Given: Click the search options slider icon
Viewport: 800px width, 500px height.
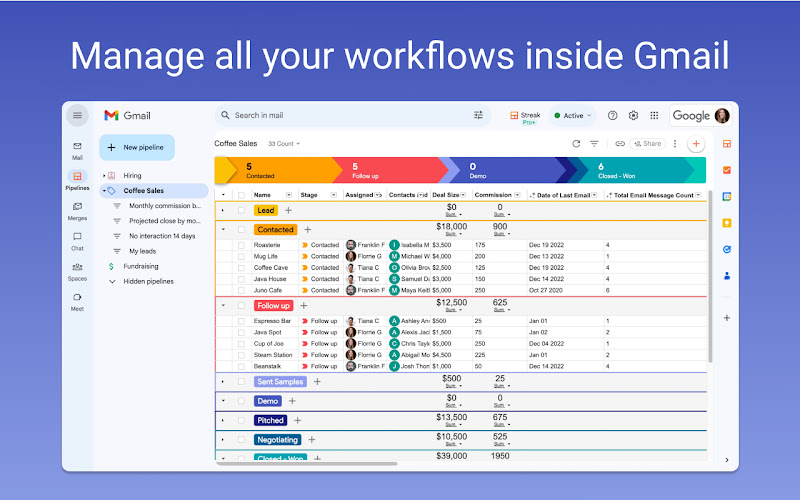Looking at the screenshot, I should point(478,115).
